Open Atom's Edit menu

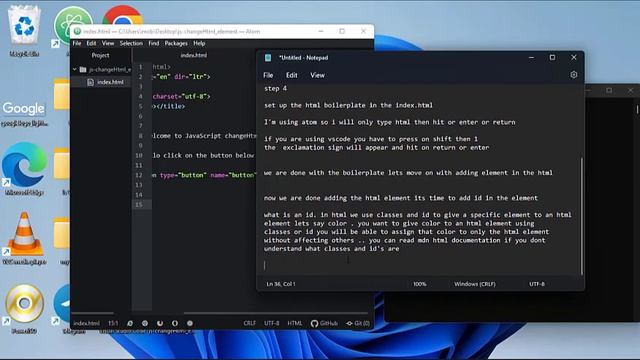tap(91, 43)
